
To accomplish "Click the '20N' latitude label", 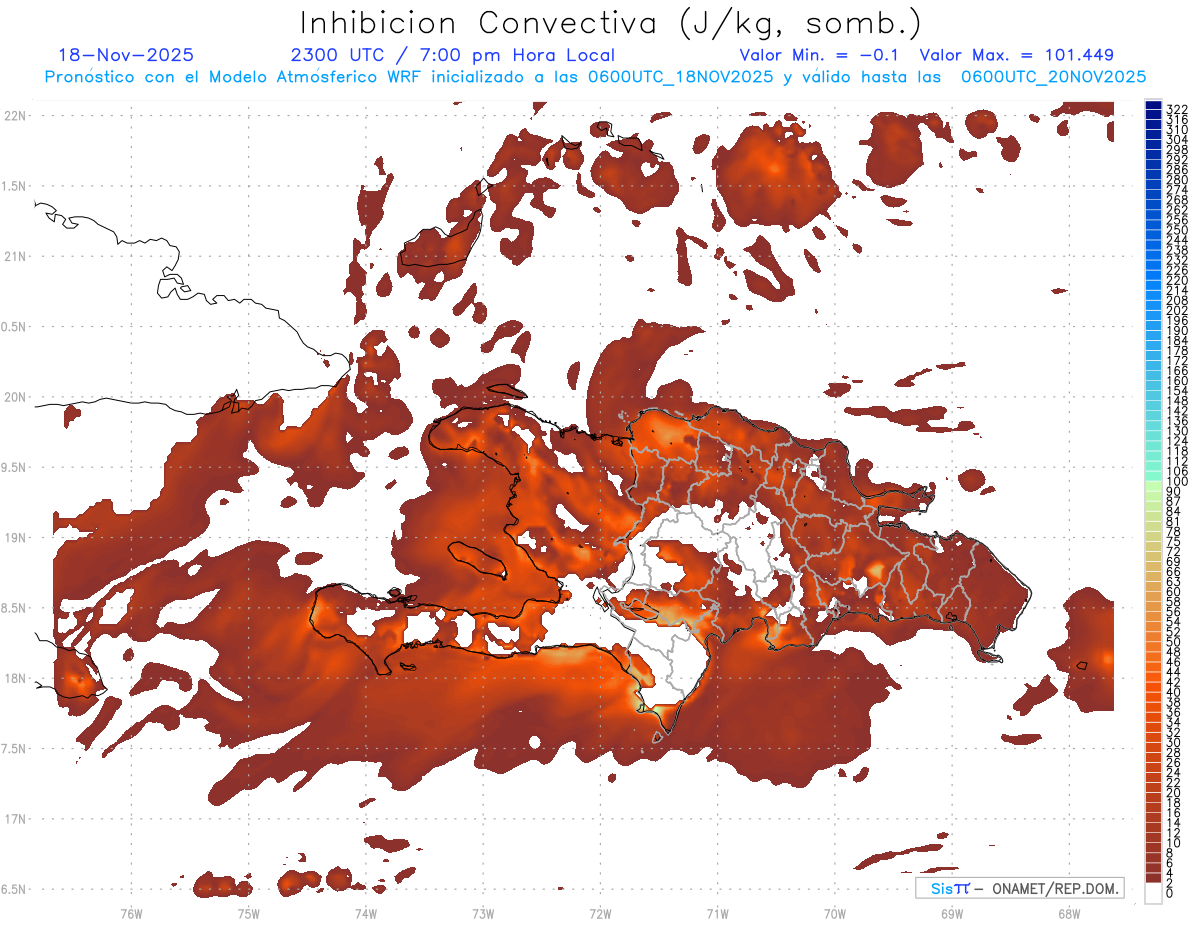I will point(15,397).
